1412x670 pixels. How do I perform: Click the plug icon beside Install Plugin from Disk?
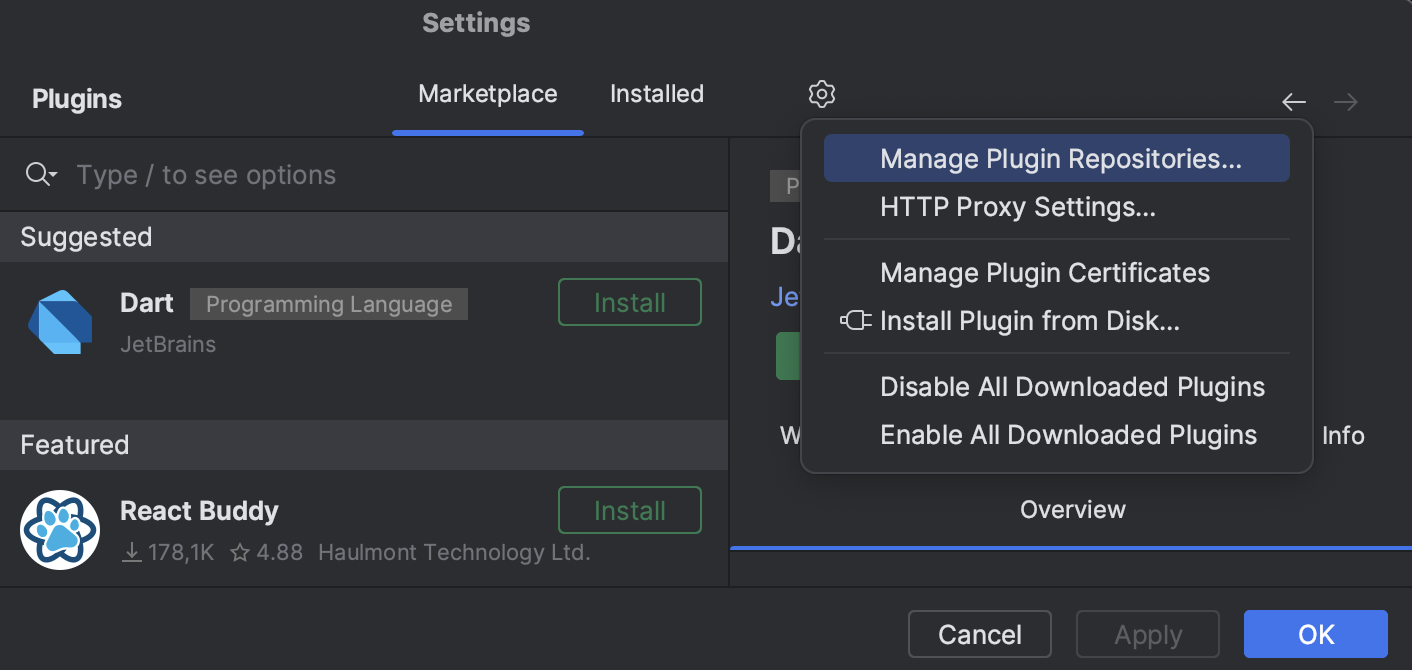pos(856,321)
